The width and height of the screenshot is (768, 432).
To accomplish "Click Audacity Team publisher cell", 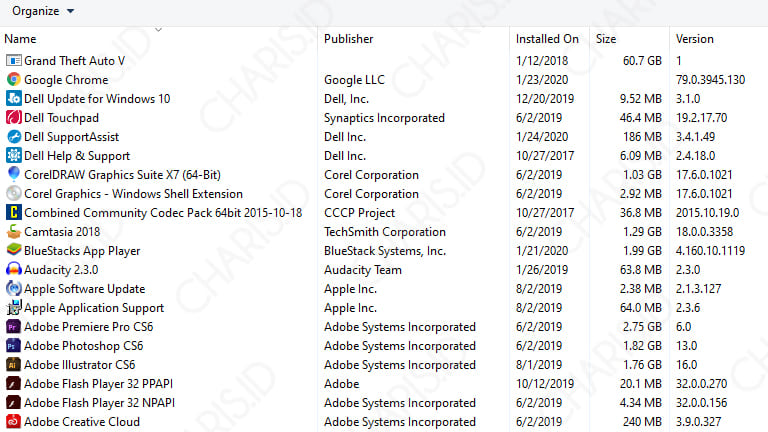I will 363,270.
